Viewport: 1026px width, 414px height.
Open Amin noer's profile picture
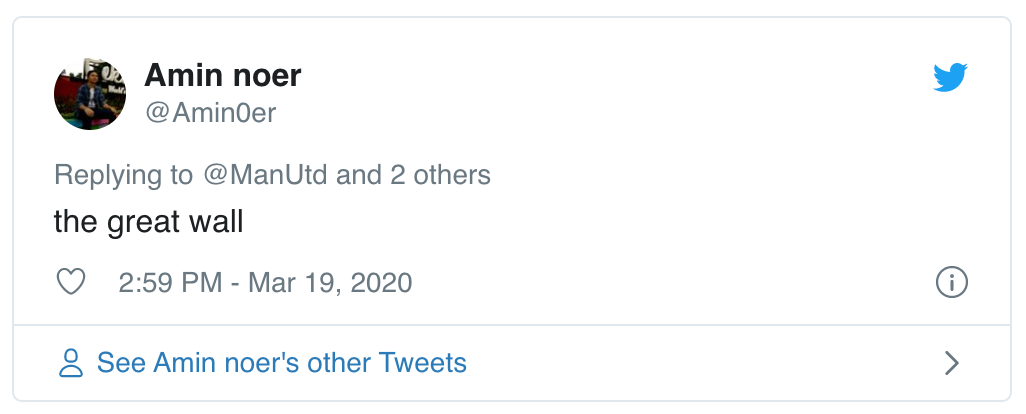pos(89,93)
